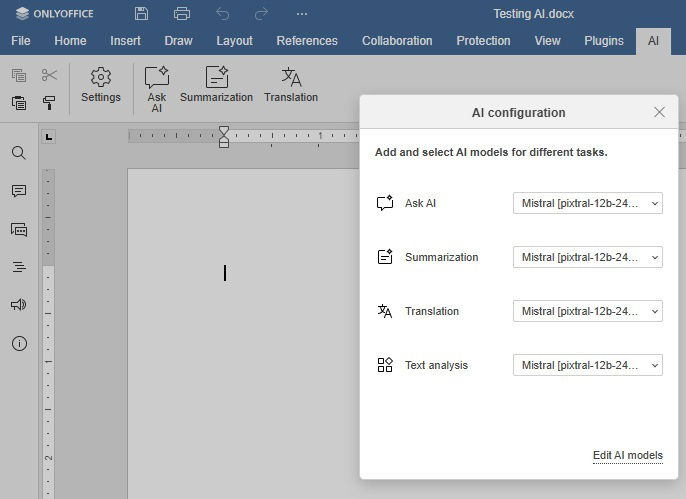Click the Copy style paint roller icon
This screenshot has height=499, width=686.
(x=49, y=103)
